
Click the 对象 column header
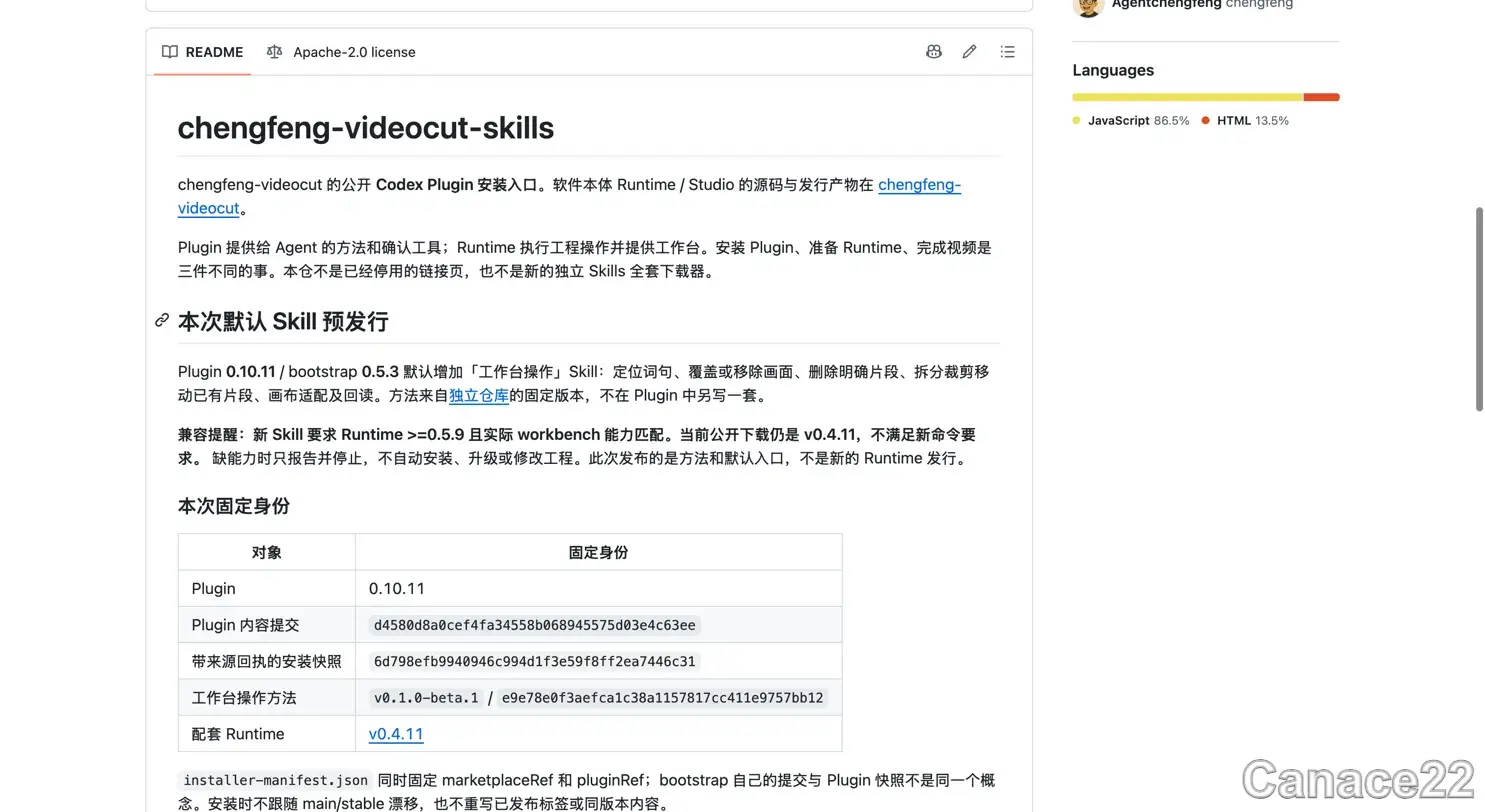[x=267, y=552]
